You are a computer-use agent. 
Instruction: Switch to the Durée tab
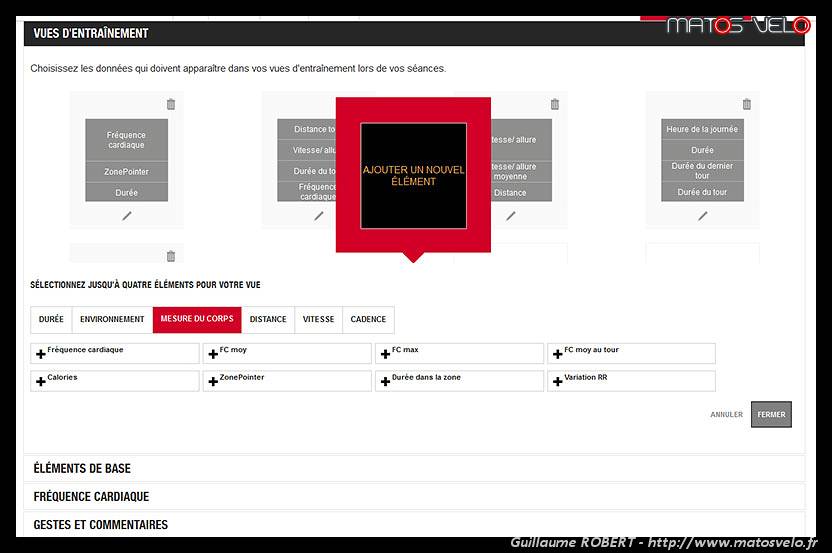pyautogui.click(x=51, y=320)
